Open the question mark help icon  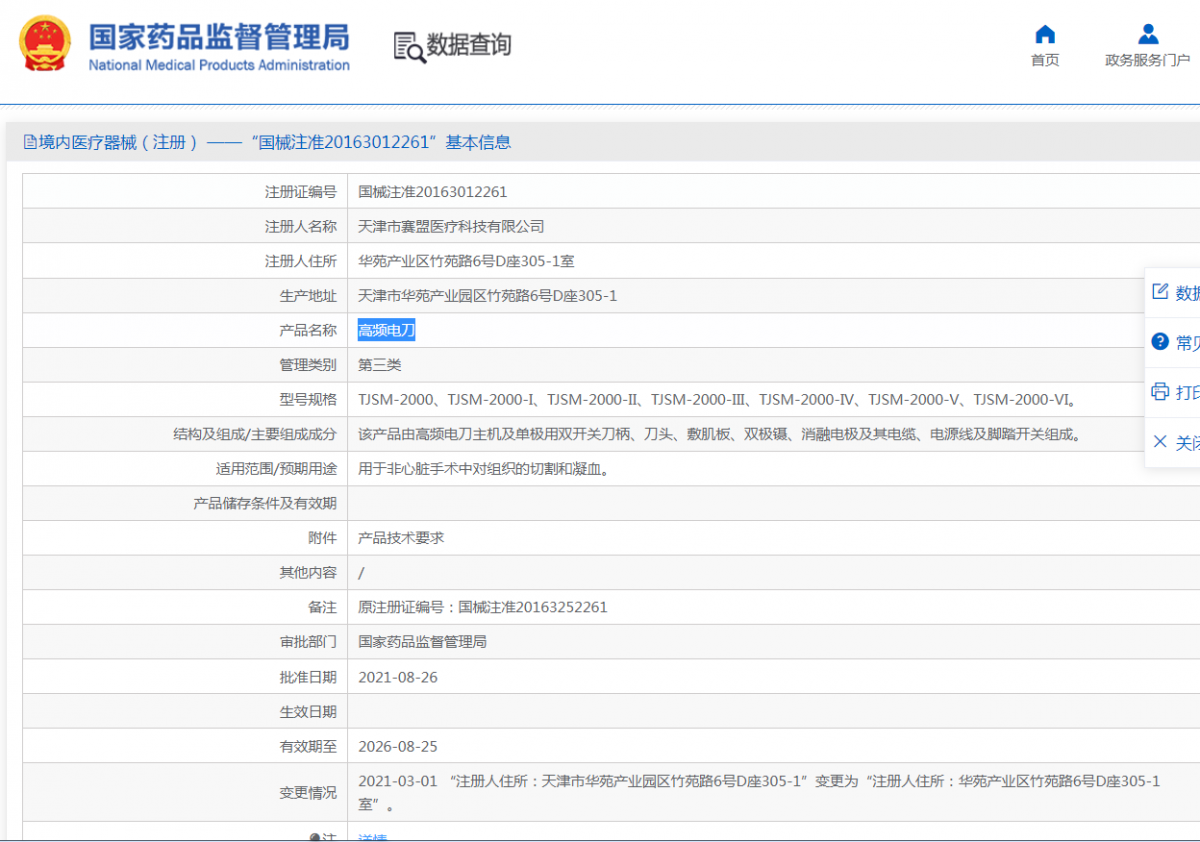pyautogui.click(x=1160, y=342)
